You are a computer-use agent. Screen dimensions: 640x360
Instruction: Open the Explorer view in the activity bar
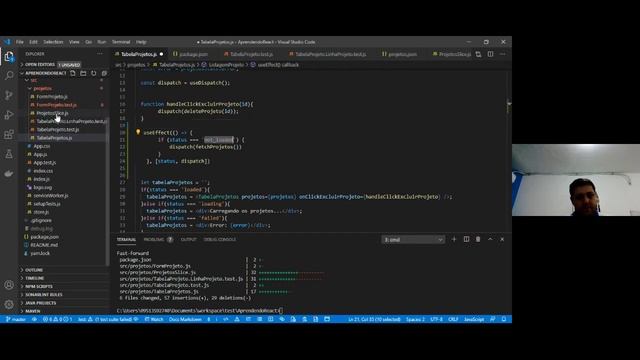9,57
